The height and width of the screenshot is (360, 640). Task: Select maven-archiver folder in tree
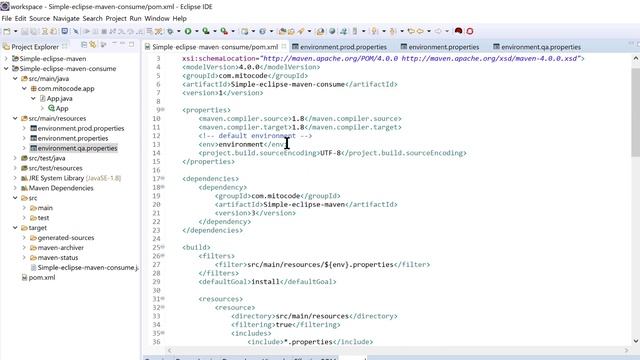(60, 248)
